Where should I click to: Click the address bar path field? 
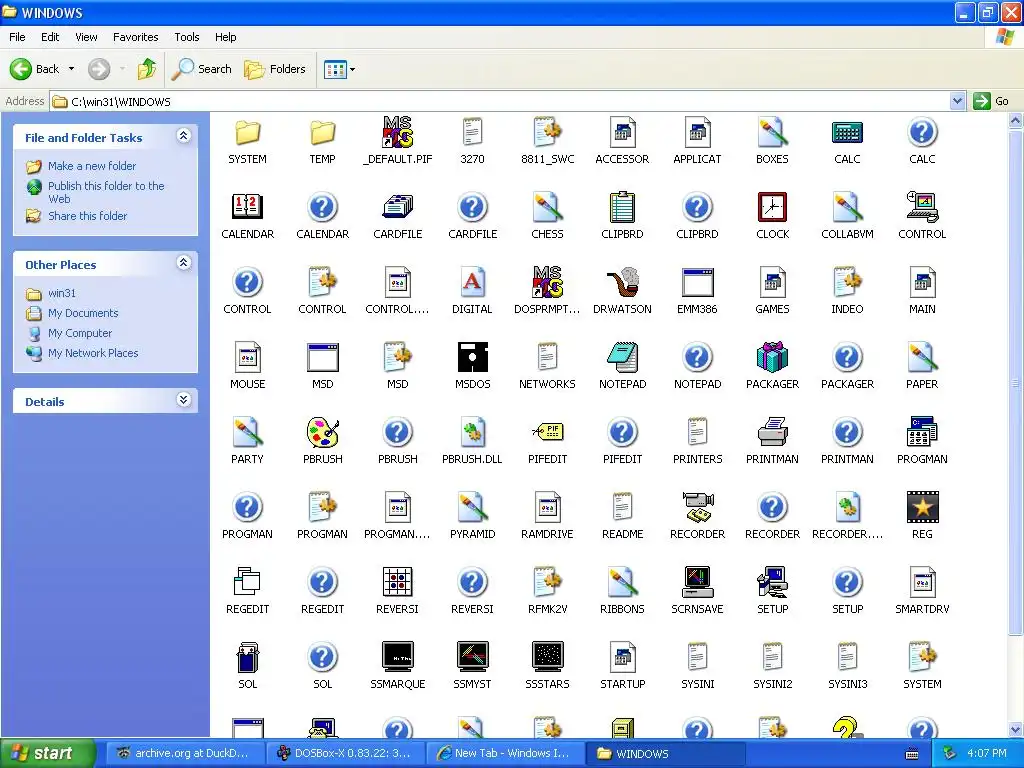501,101
